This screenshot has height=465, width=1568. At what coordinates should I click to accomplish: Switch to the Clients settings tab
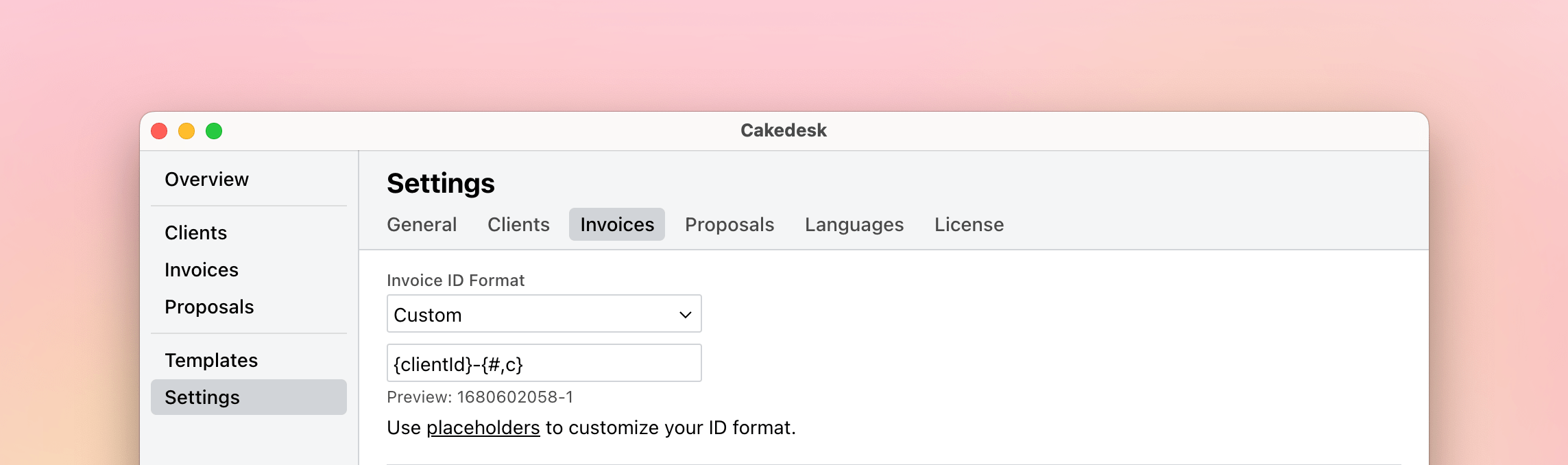[x=518, y=224]
